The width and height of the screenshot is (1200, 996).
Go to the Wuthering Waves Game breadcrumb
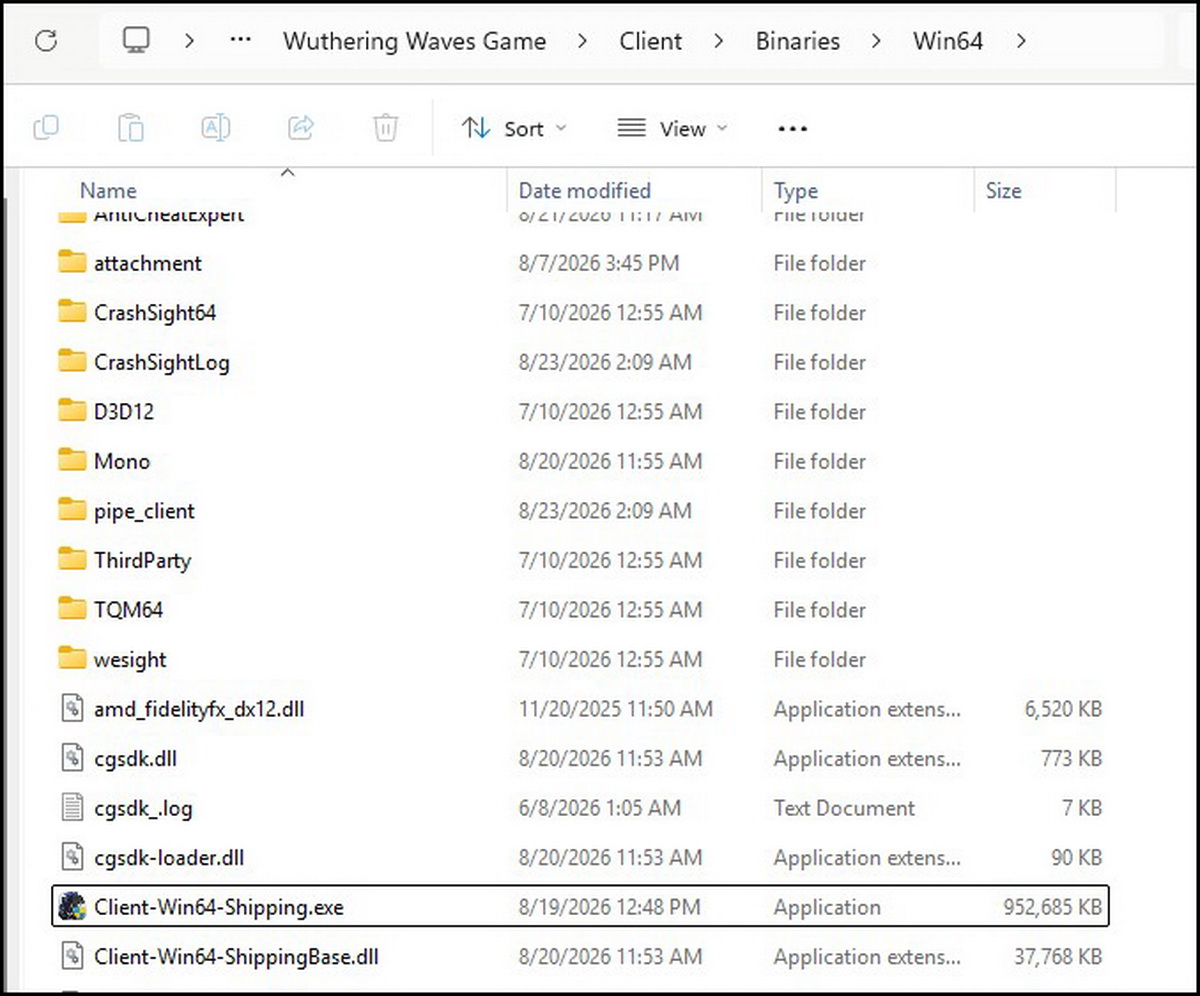[x=414, y=41]
